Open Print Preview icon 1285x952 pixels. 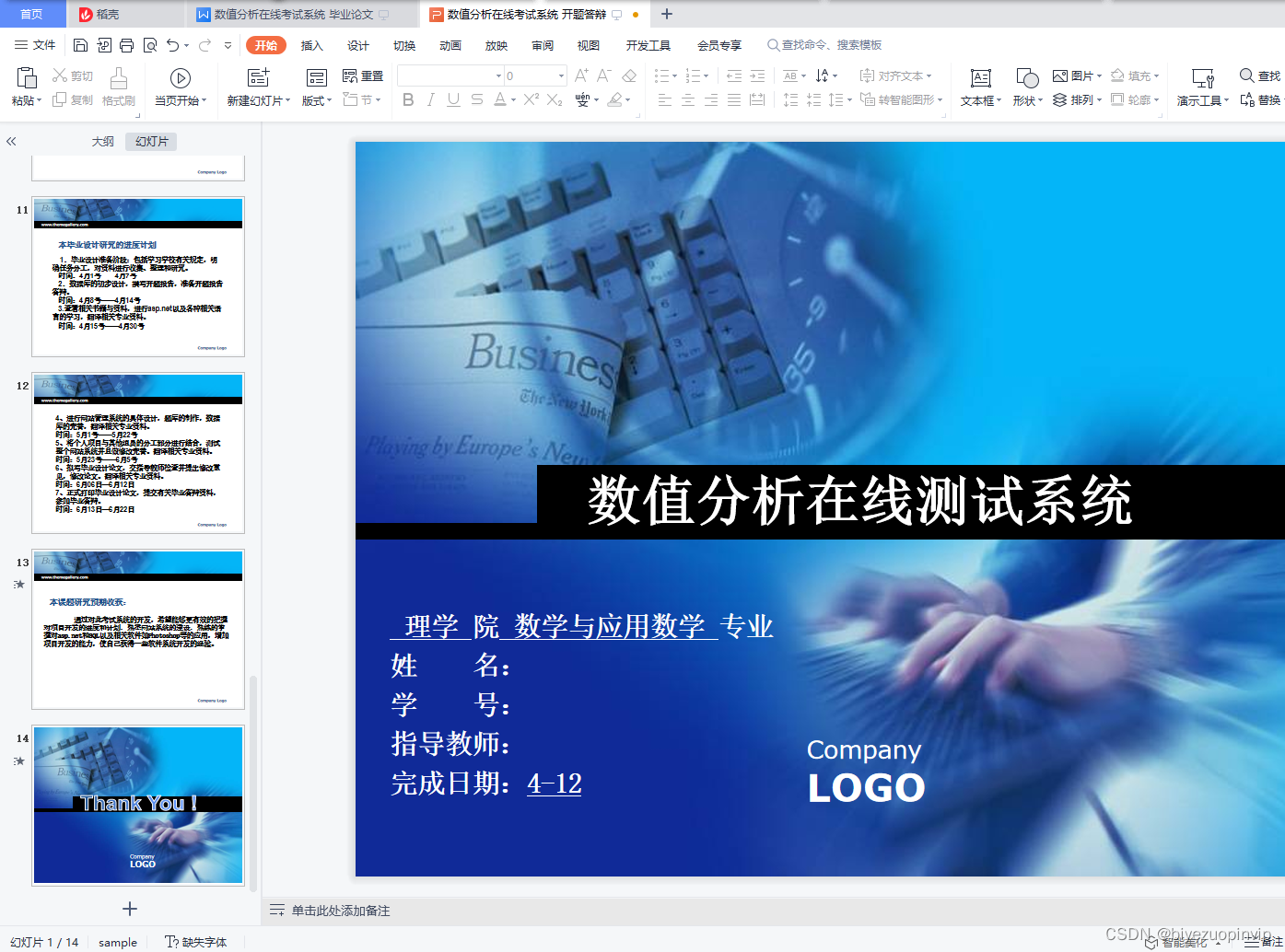(x=149, y=45)
